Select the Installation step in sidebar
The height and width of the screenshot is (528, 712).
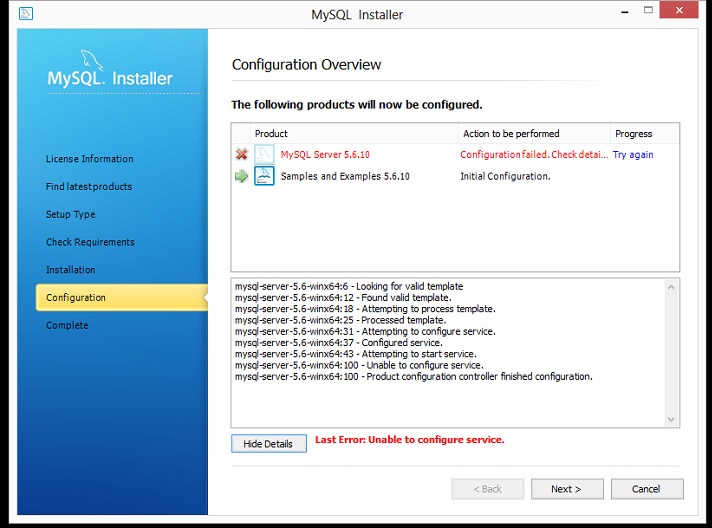coord(70,270)
